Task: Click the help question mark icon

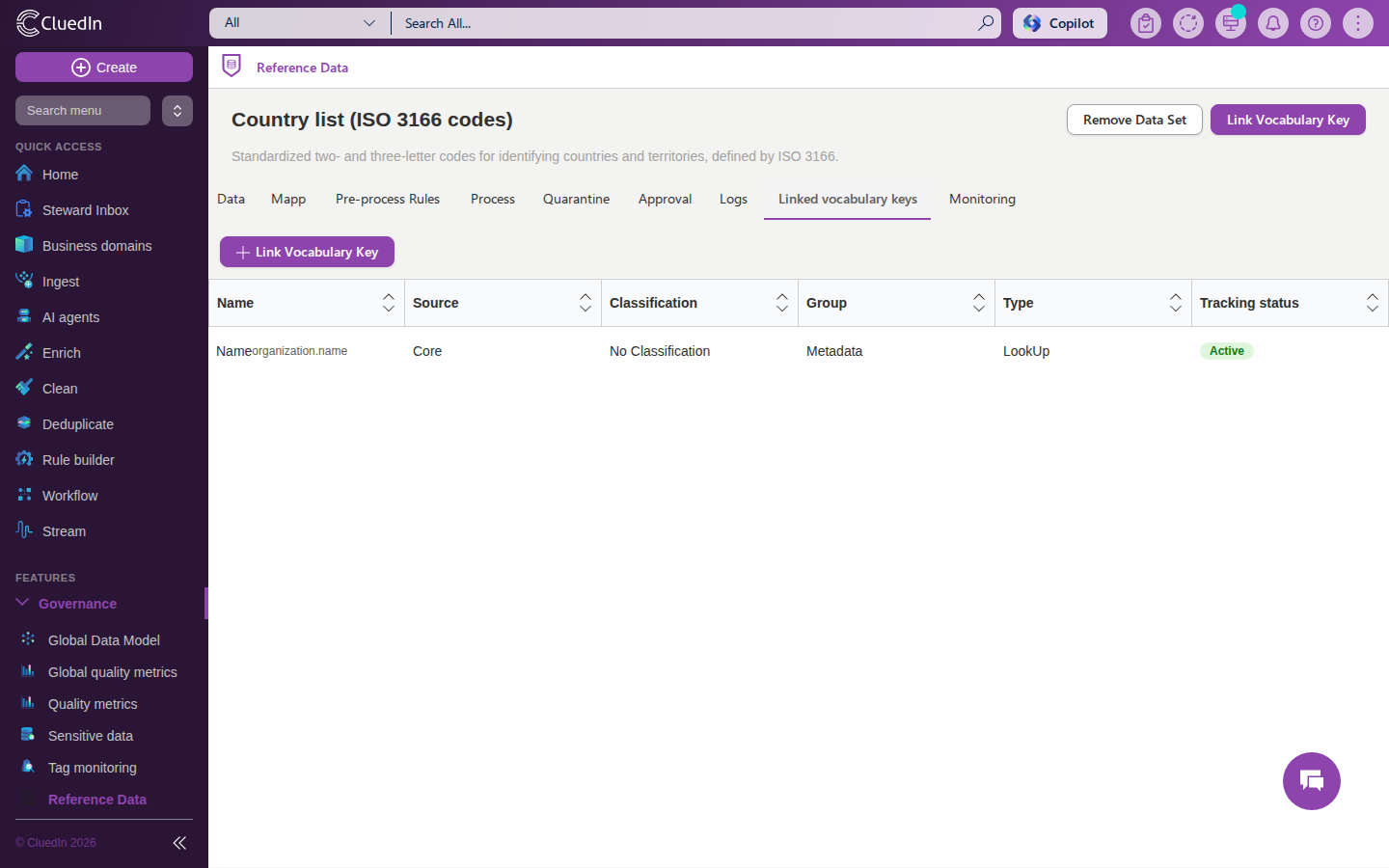Action: (x=1316, y=23)
